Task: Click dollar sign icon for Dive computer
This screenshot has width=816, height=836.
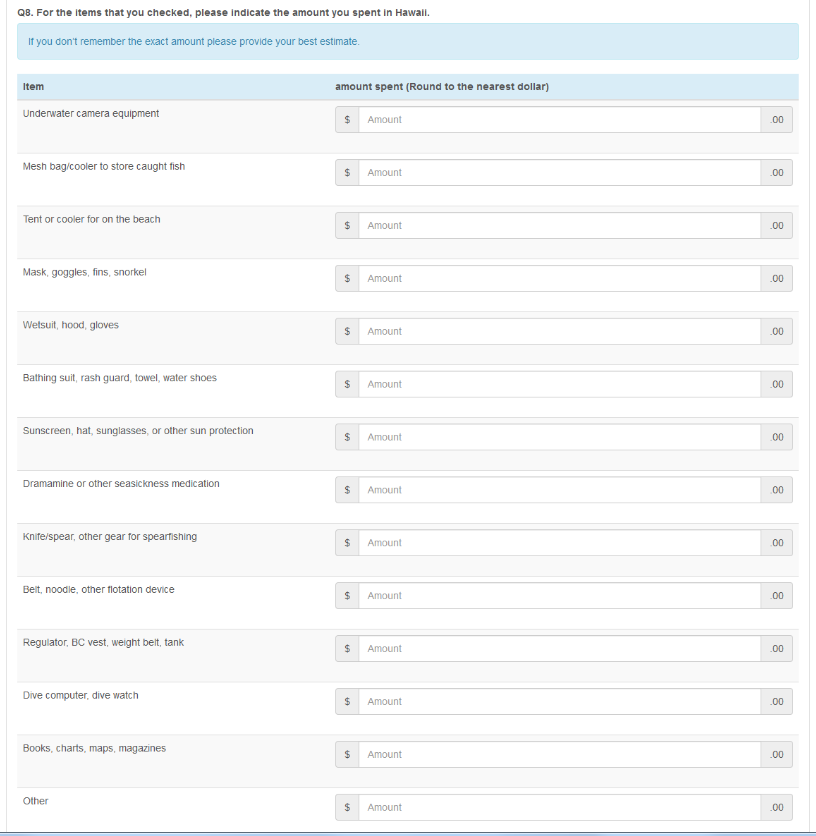Action: coord(347,702)
